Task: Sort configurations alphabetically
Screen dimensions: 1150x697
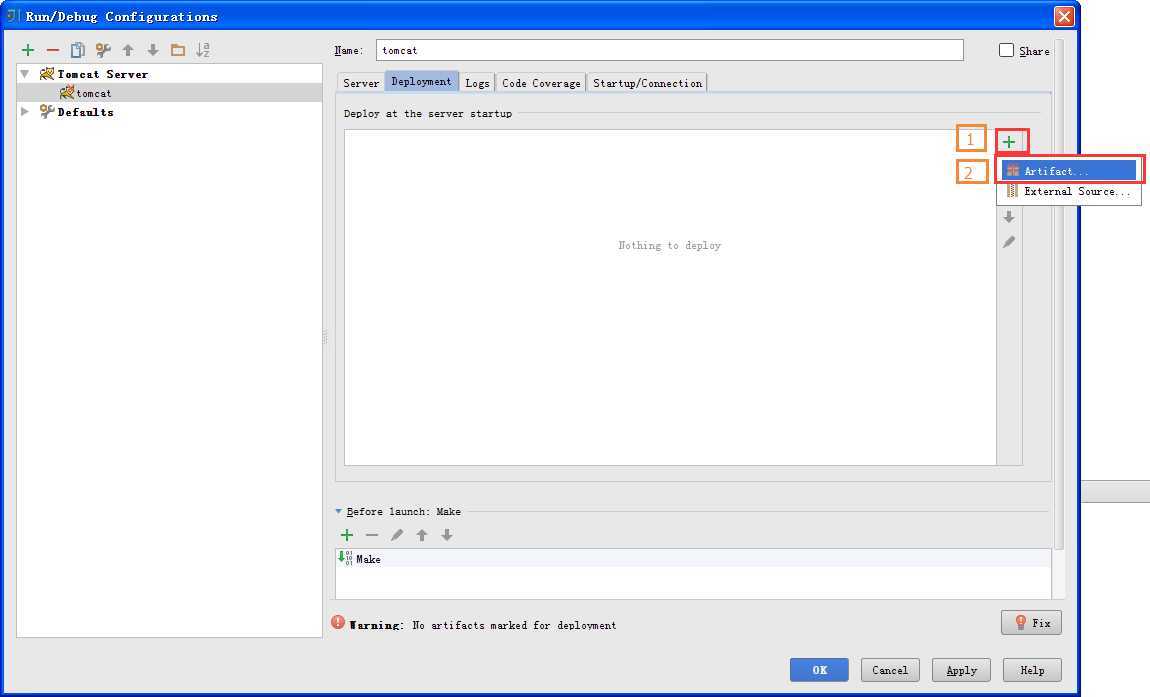Action: click(203, 50)
